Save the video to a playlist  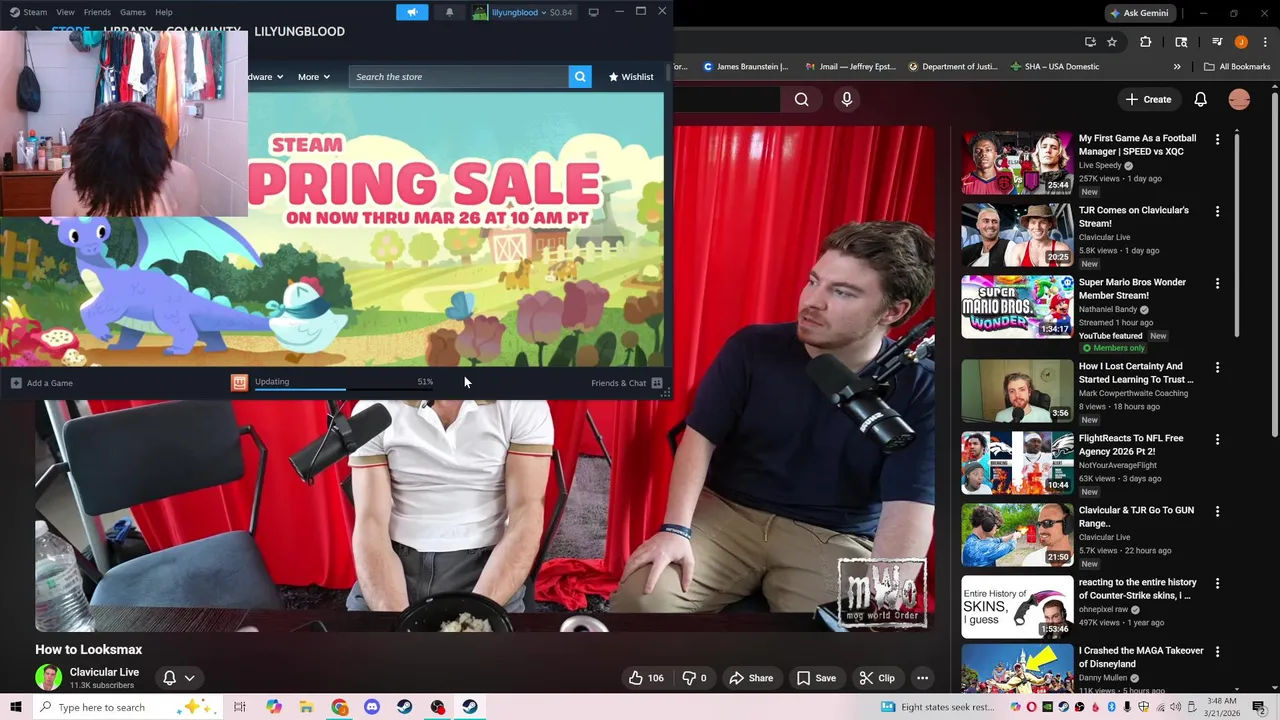(x=816, y=678)
